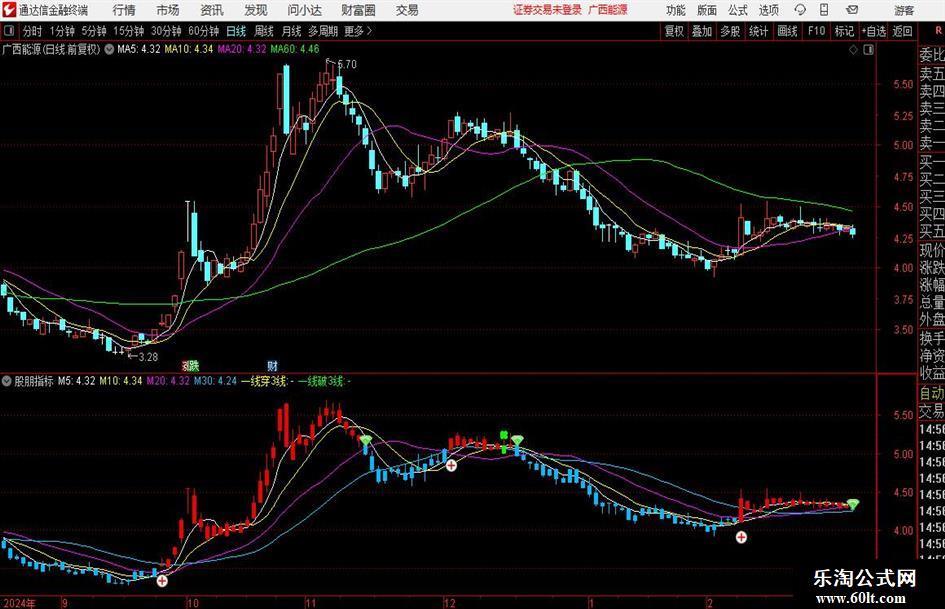Open the 问小达 menu
The height and width of the screenshot is (609, 945).
click(304, 10)
